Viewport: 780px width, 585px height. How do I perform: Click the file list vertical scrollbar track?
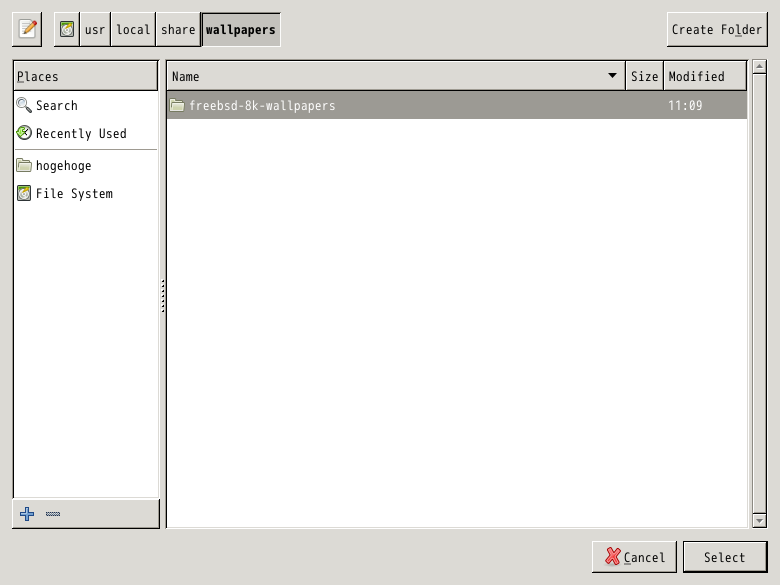[x=759, y=293]
